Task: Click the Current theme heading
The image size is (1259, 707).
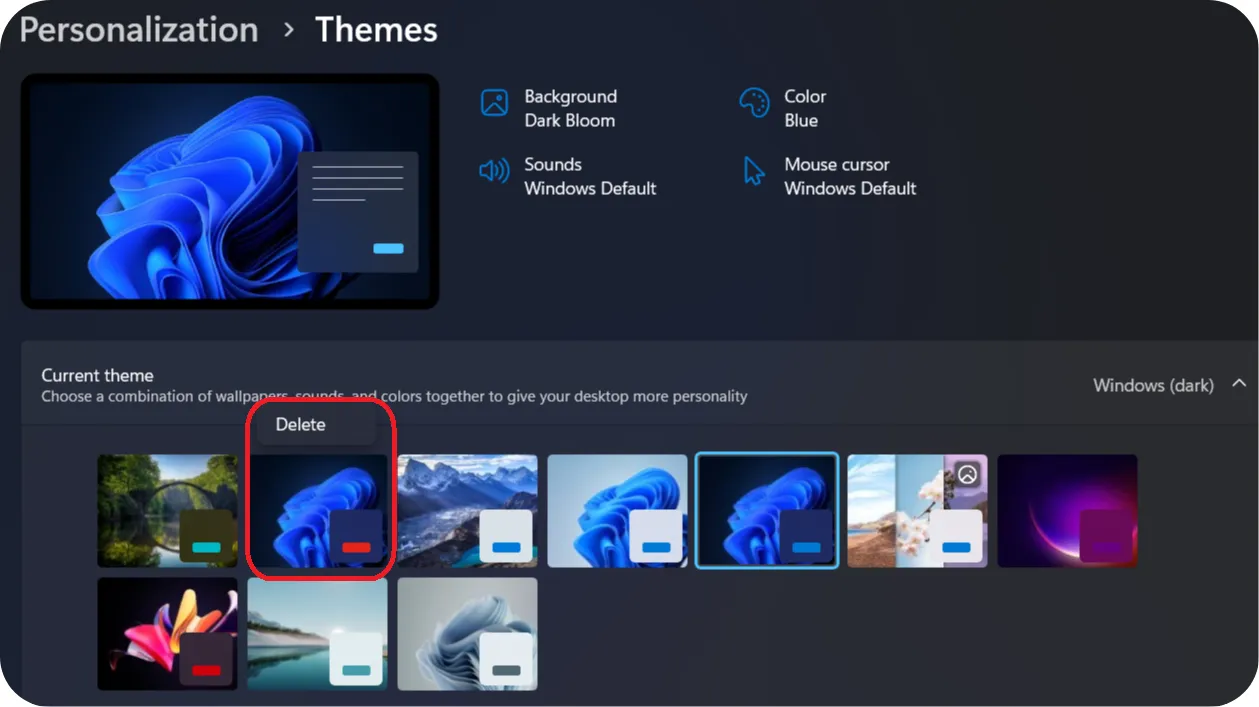Action: coord(97,375)
